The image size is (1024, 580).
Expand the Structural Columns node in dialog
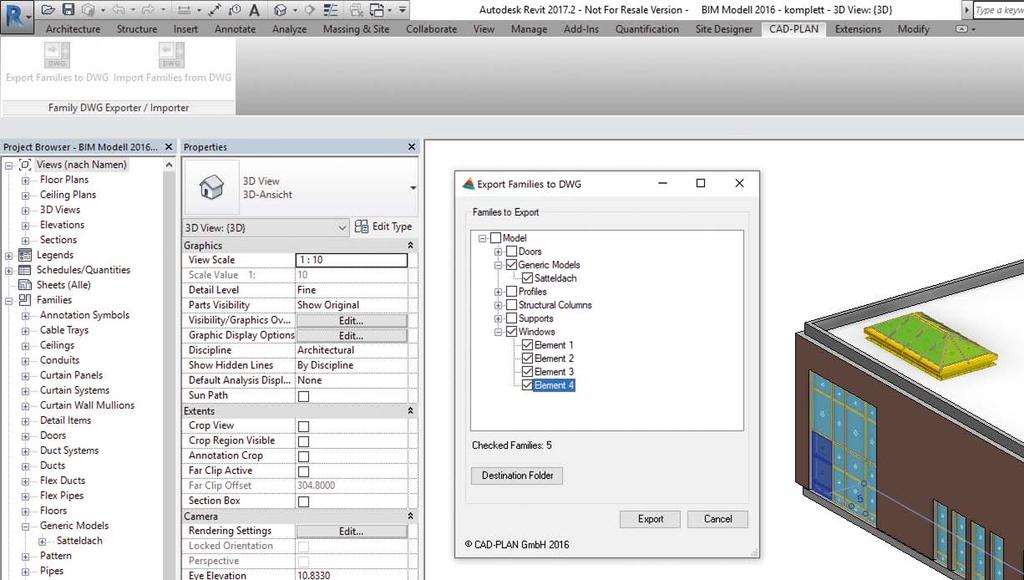pos(498,305)
